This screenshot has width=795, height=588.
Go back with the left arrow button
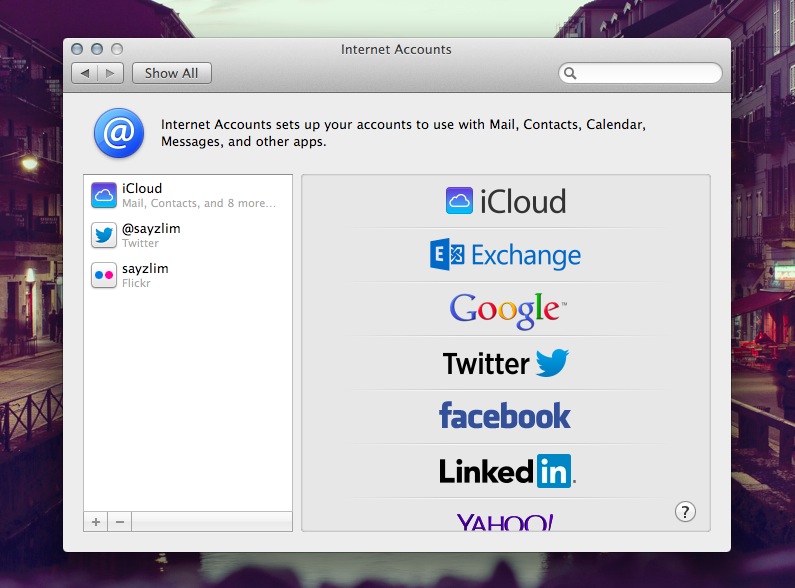(85, 74)
